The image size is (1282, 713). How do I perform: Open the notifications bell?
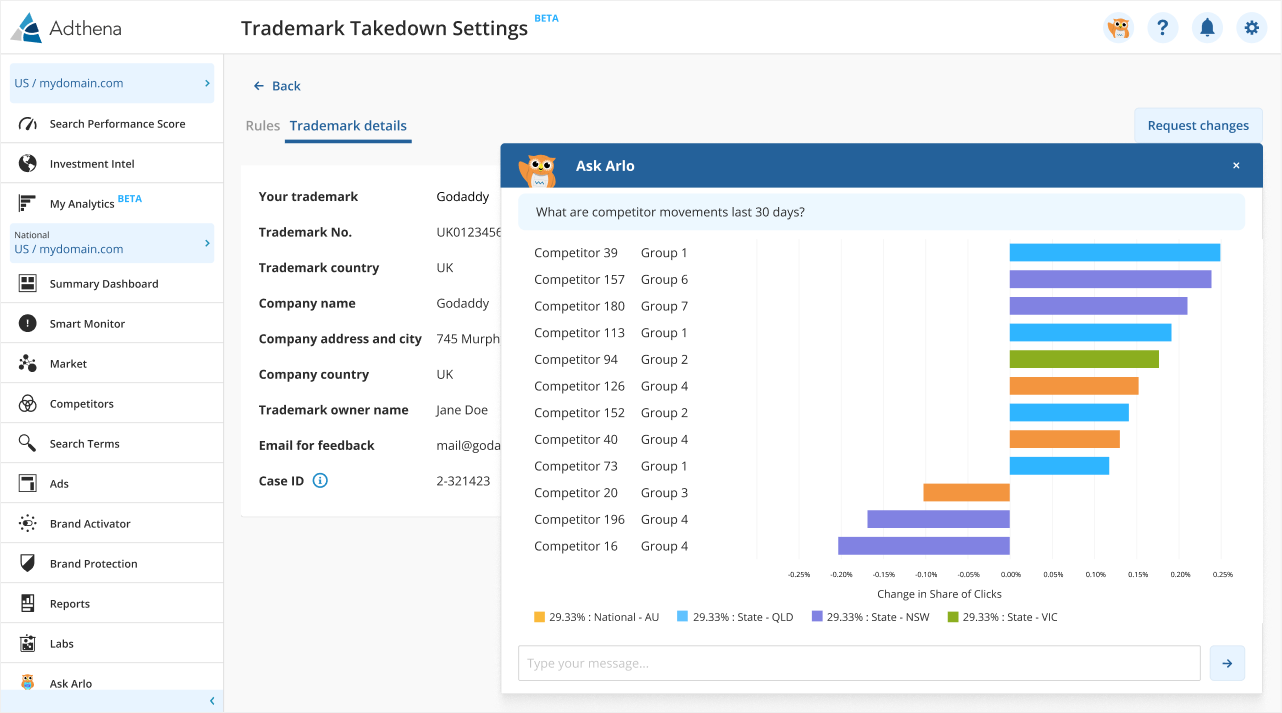click(1207, 28)
